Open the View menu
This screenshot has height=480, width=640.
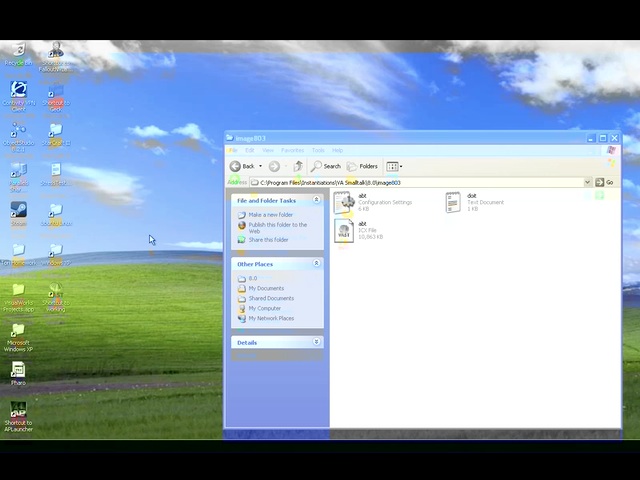(268, 150)
